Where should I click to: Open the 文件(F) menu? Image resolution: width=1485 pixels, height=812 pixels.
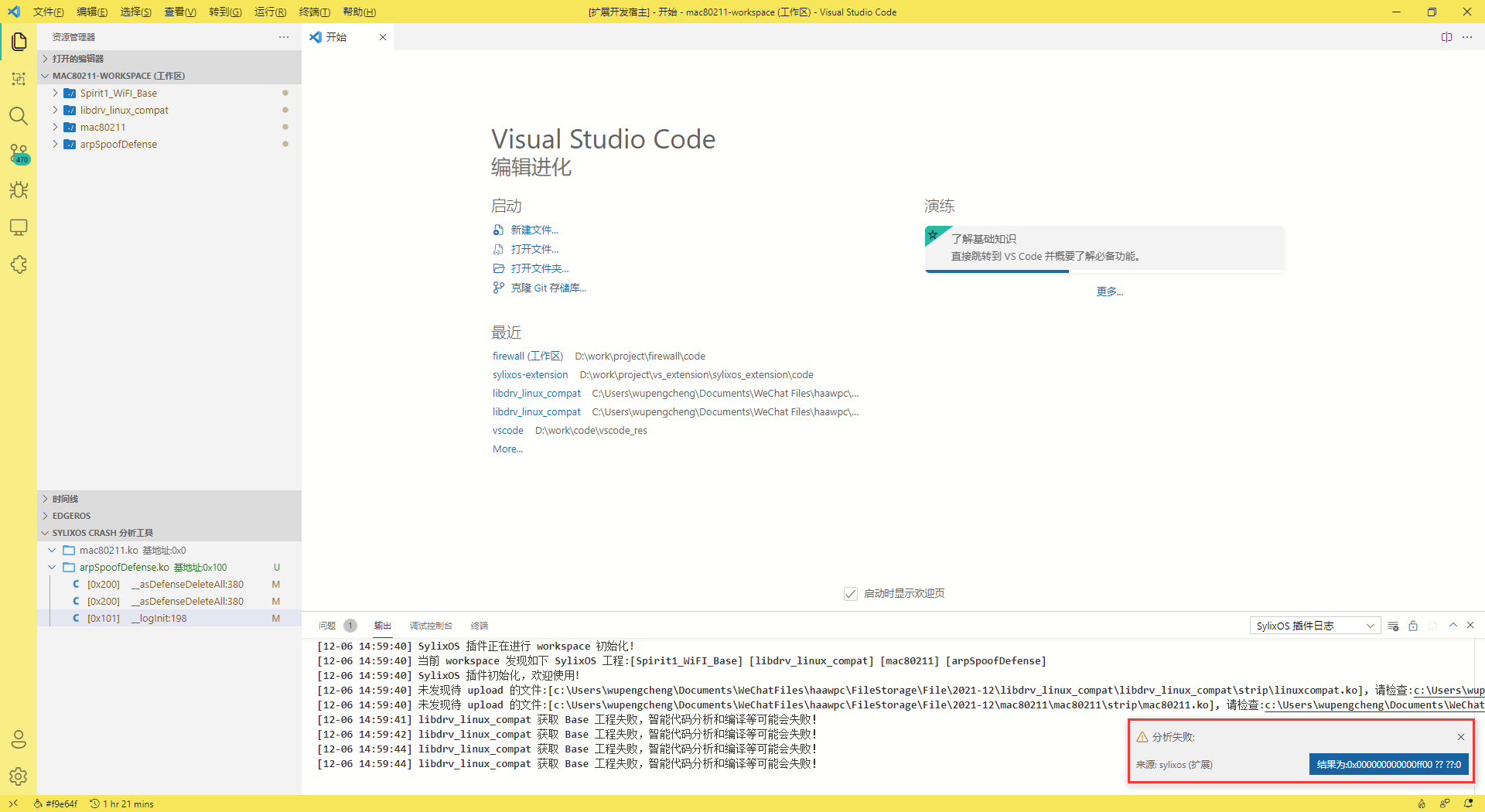pyautogui.click(x=48, y=12)
